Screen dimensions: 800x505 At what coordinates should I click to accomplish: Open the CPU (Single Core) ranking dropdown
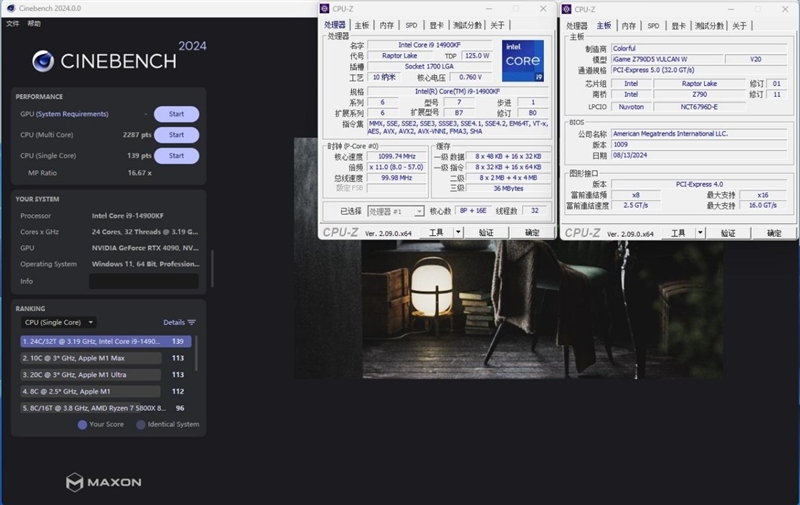pos(59,322)
